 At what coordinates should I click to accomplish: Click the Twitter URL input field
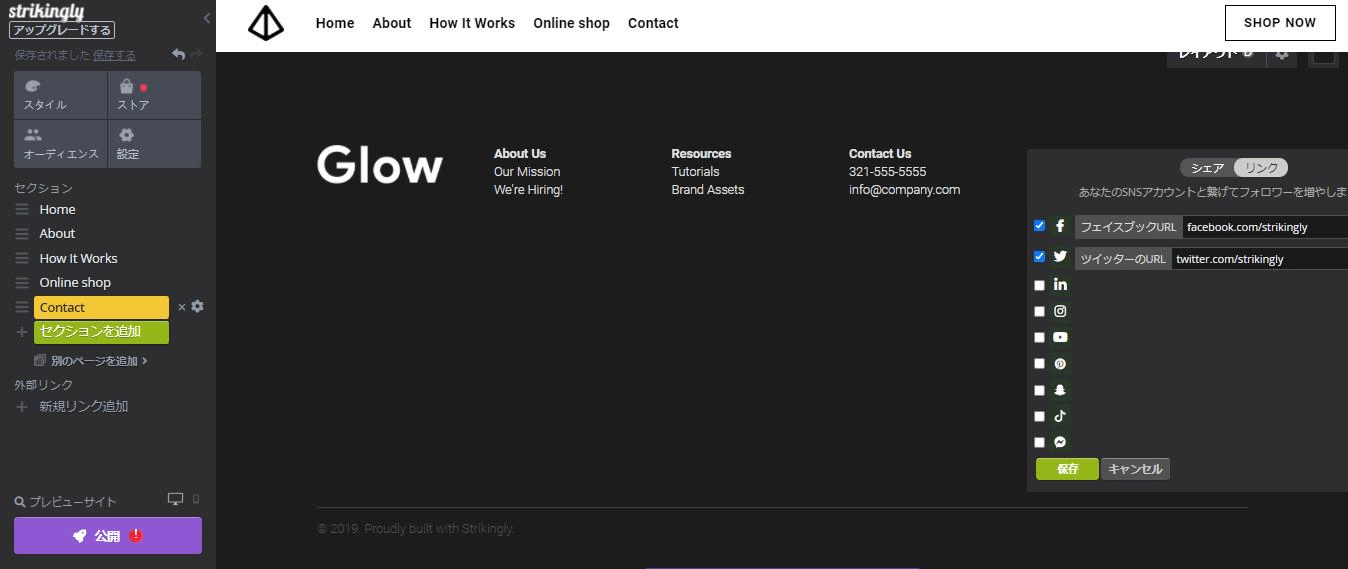pyautogui.click(x=1258, y=259)
